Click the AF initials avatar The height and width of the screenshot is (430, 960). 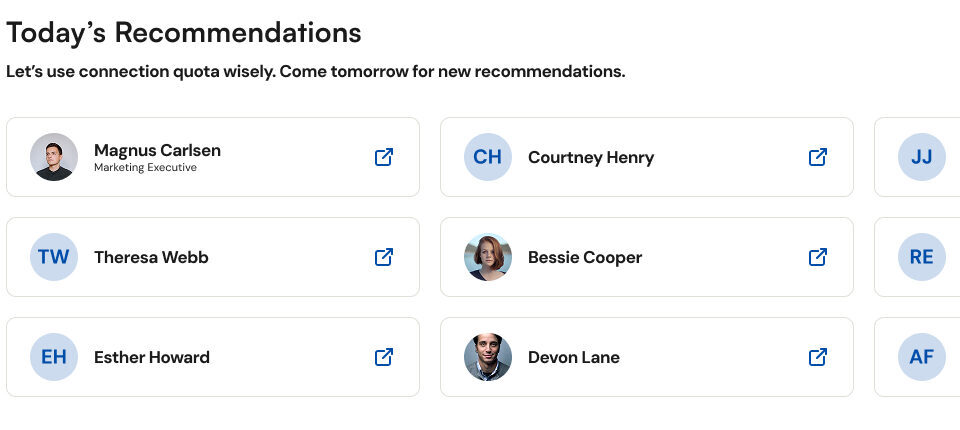pyautogui.click(x=921, y=357)
